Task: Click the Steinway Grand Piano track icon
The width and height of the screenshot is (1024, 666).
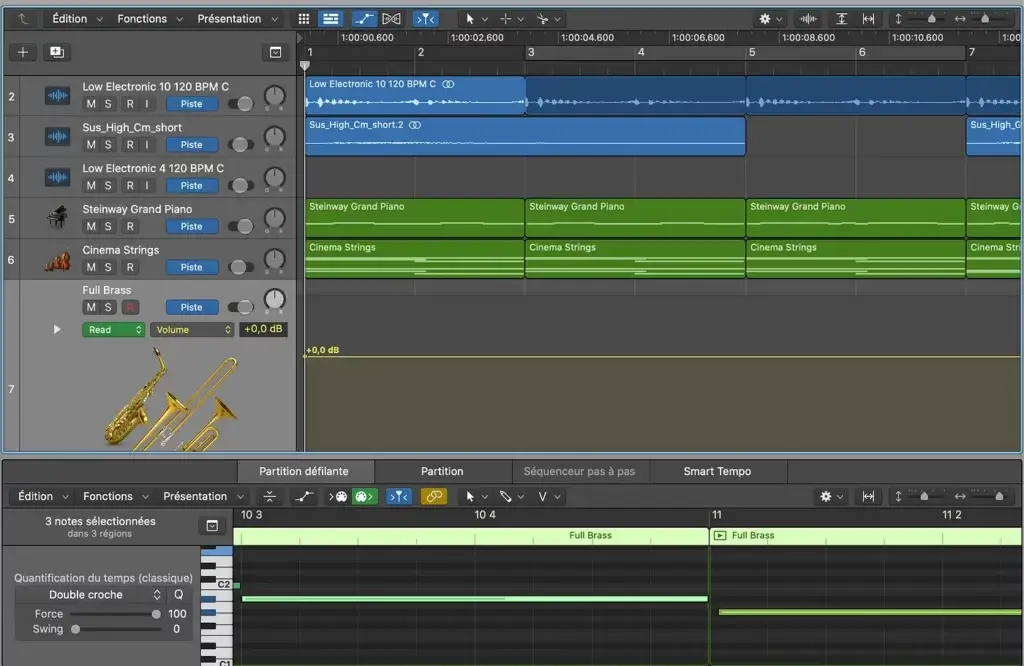Action: [57, 218]
